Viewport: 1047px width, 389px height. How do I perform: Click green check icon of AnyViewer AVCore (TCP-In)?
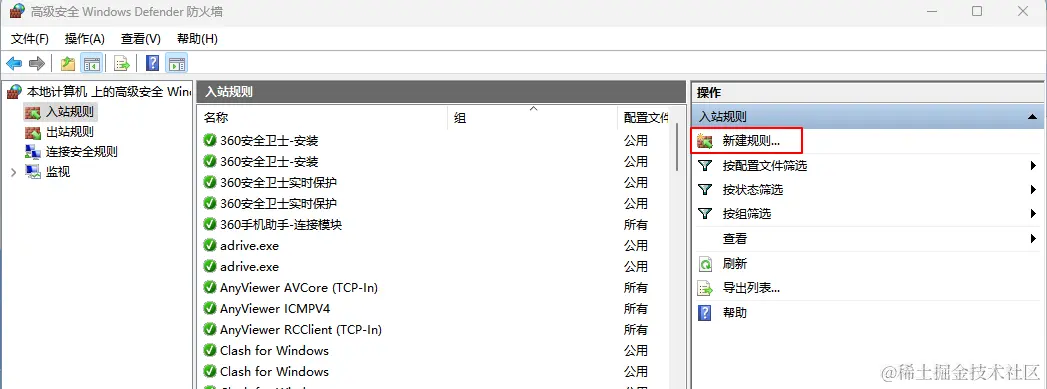click(x=210, y=288)
